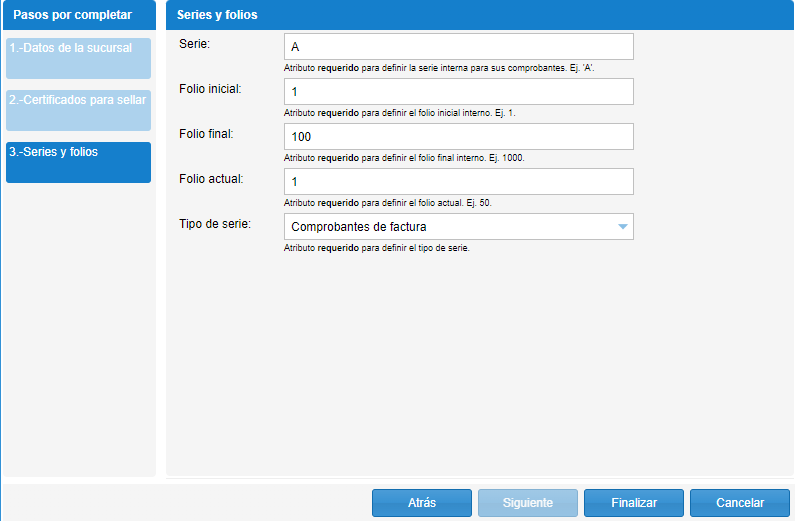Cancel the setup with Cancelar
Viewport: 797px width, 521px height.
[x=740, y=503]
